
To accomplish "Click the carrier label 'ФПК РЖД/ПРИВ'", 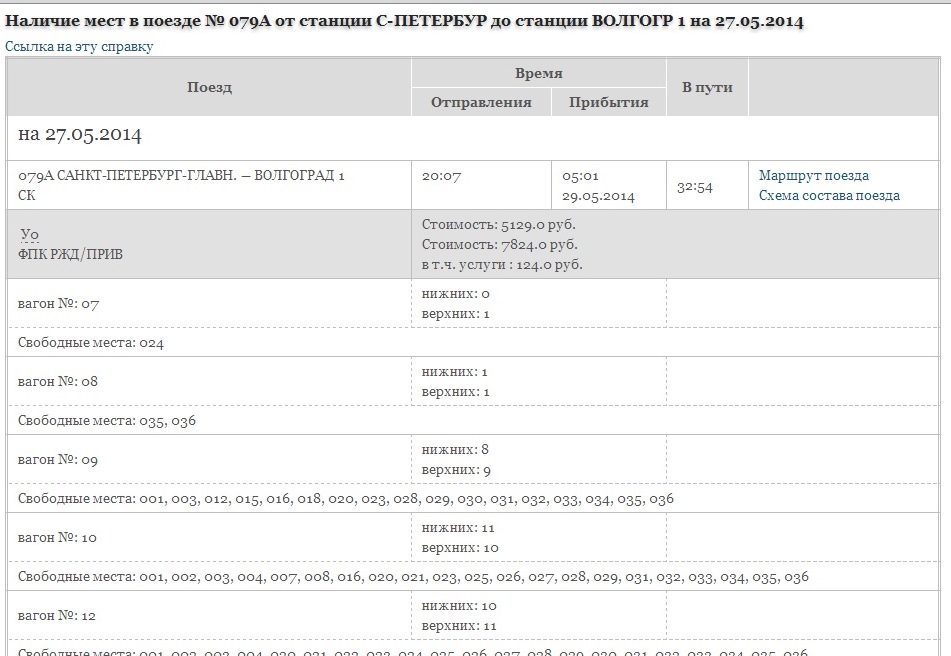I will tap(72, 255).
